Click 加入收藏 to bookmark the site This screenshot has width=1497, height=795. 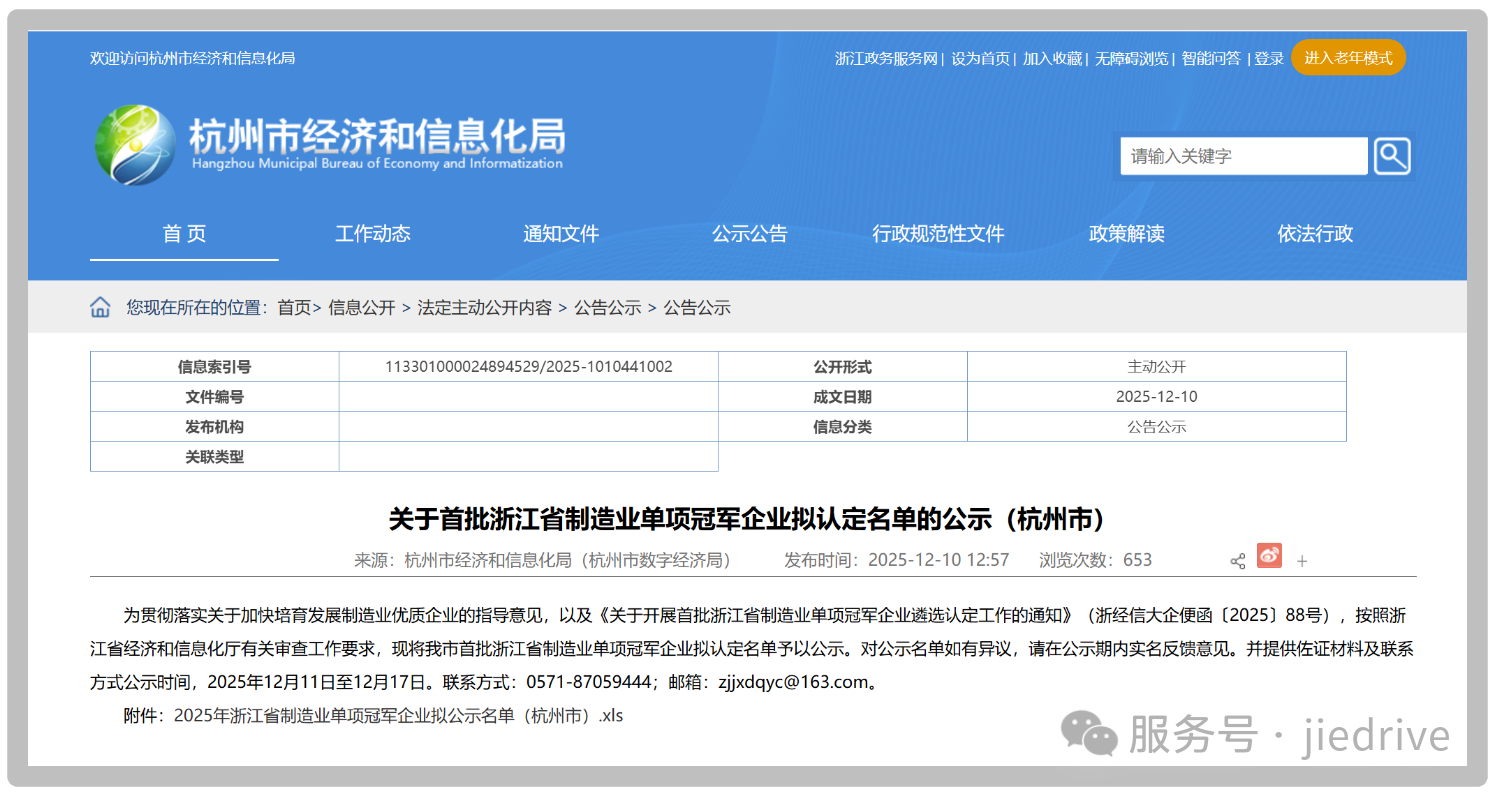tap(1050, 58)
